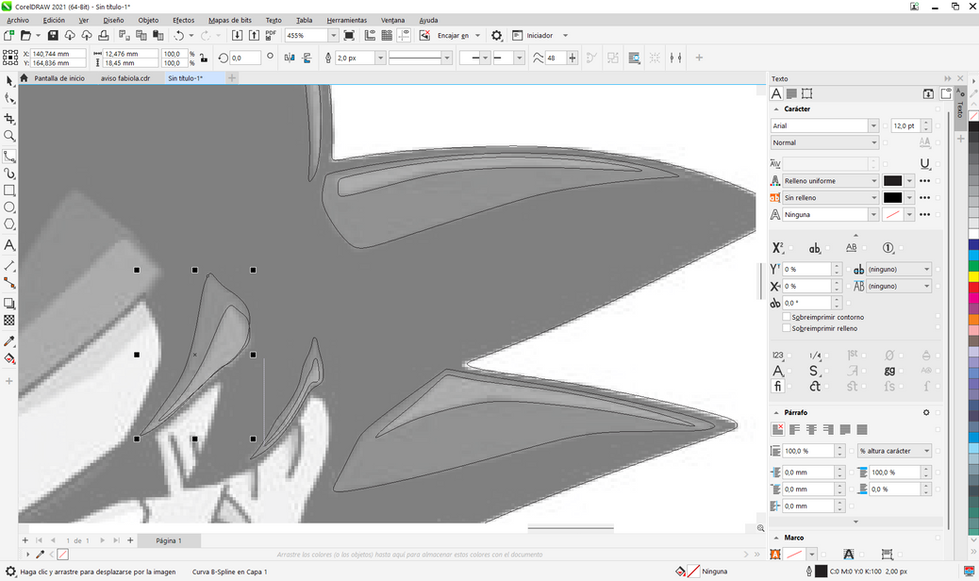Viewport: 979px width, 581px height.
Task: Open the Arial font family dropdown
Action: point(873,125)
